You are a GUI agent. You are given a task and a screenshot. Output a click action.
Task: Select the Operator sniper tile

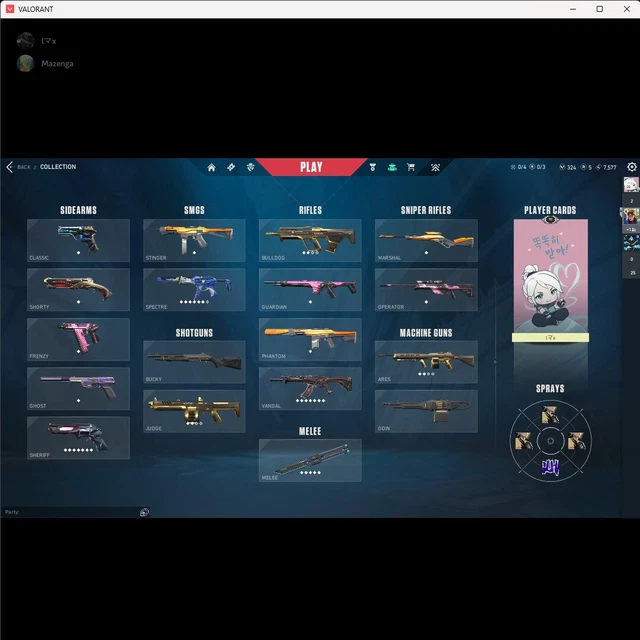[426, 290]
